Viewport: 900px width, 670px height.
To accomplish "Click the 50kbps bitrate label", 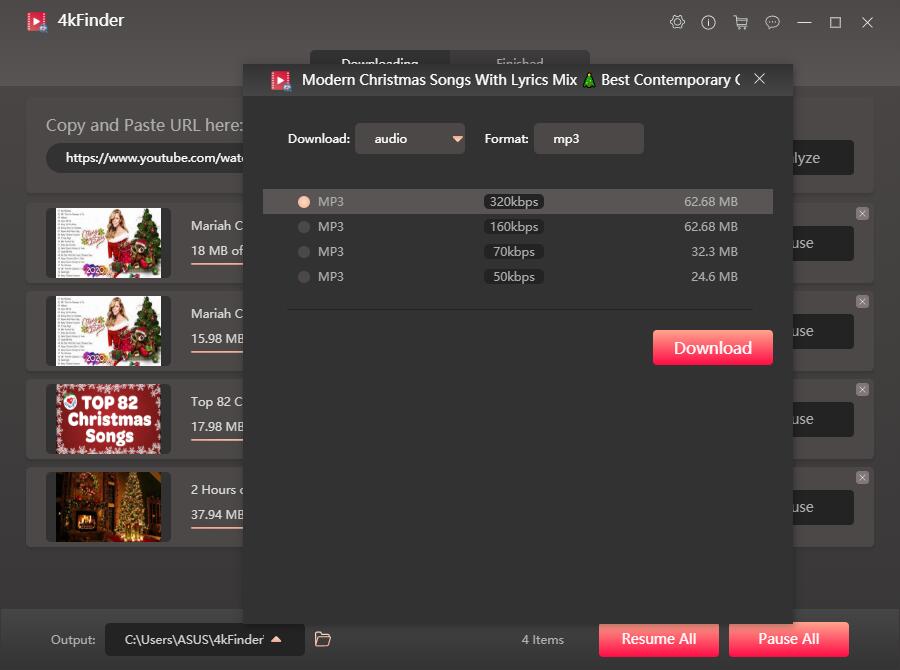I will [x=514, y=277].
